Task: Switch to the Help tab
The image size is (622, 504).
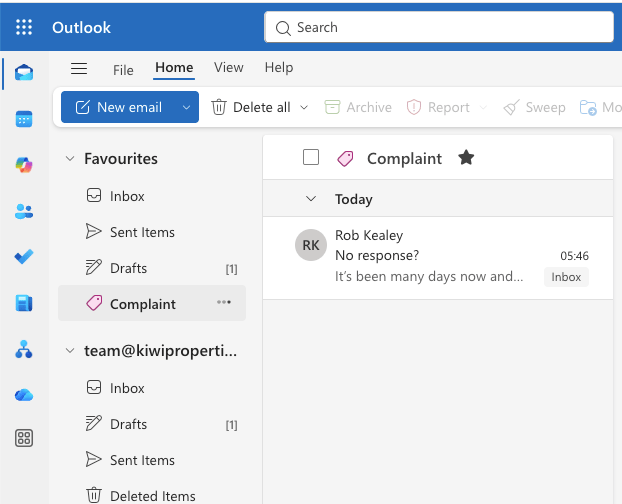Action: (279, 67)
